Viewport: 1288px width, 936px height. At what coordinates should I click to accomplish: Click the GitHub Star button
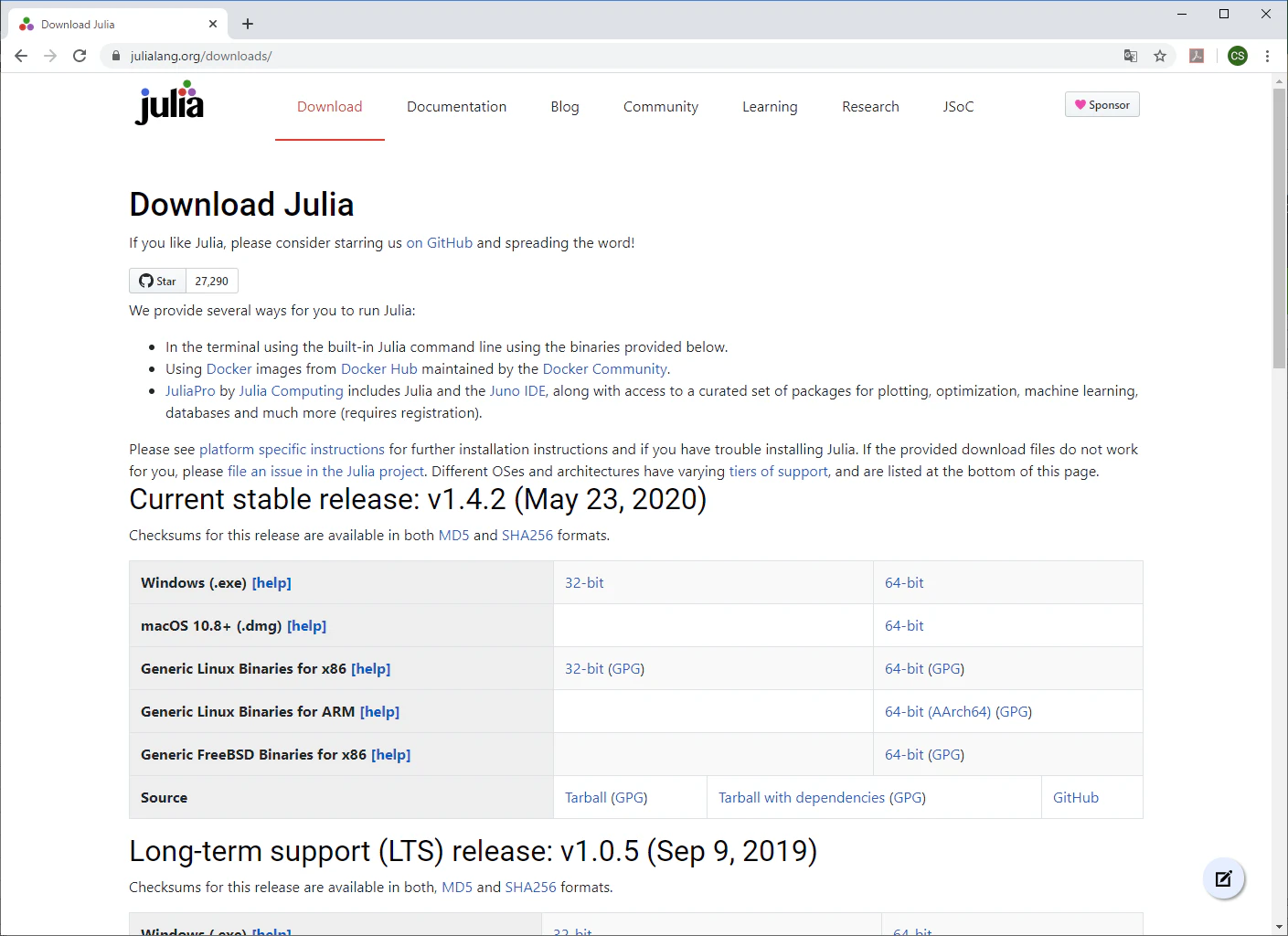pos(158,281)
